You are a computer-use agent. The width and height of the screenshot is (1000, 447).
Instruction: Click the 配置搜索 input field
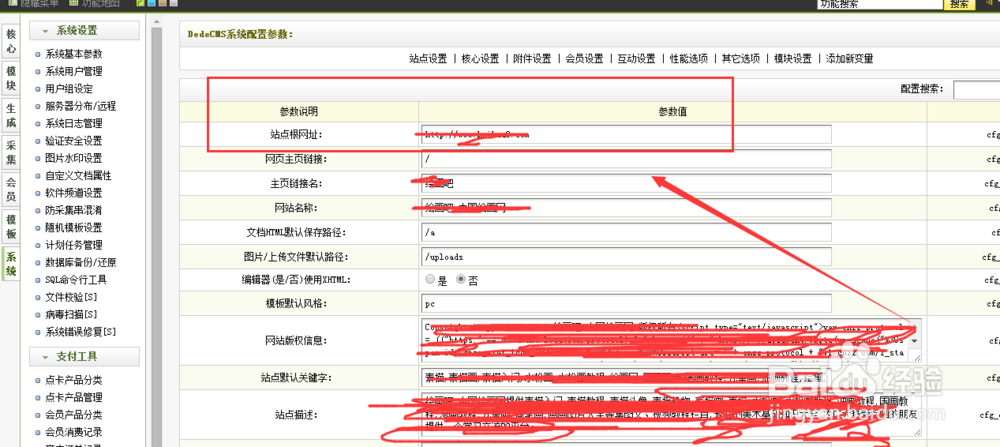tap(976, 90)
